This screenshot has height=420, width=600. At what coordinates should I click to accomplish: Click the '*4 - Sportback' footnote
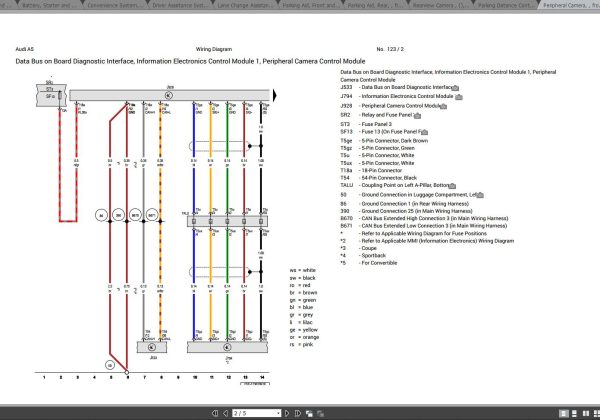pyautogui.click(x=363, y=256)
